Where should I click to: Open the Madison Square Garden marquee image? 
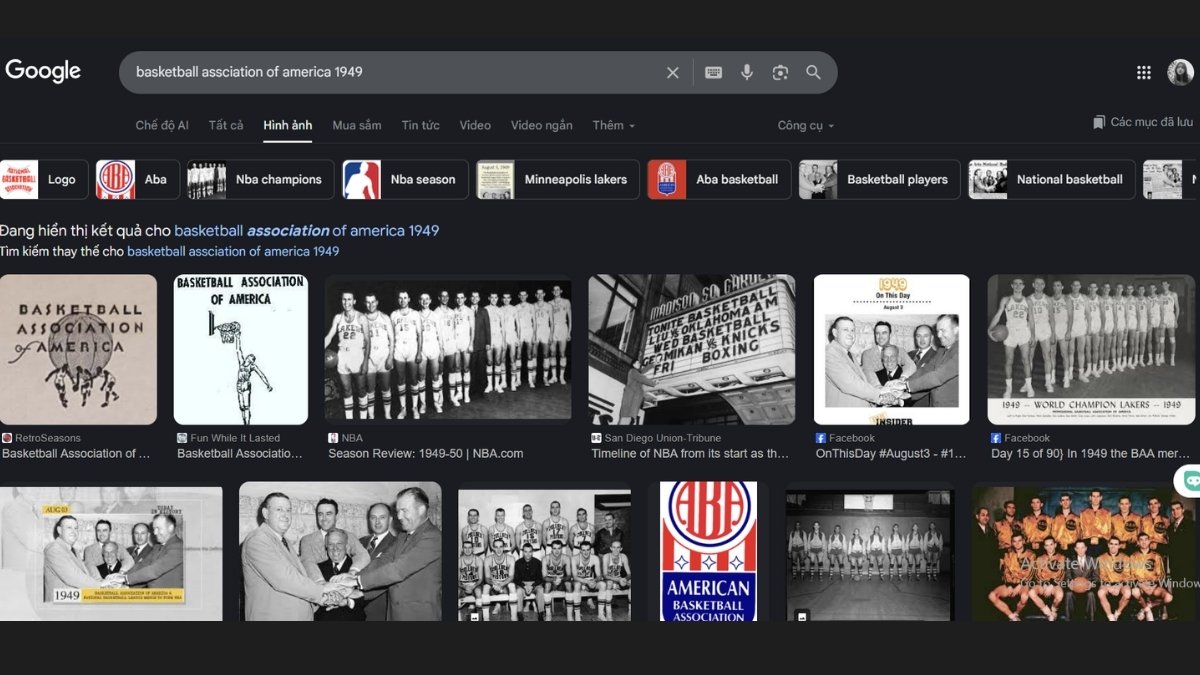(x=691, y=350)
